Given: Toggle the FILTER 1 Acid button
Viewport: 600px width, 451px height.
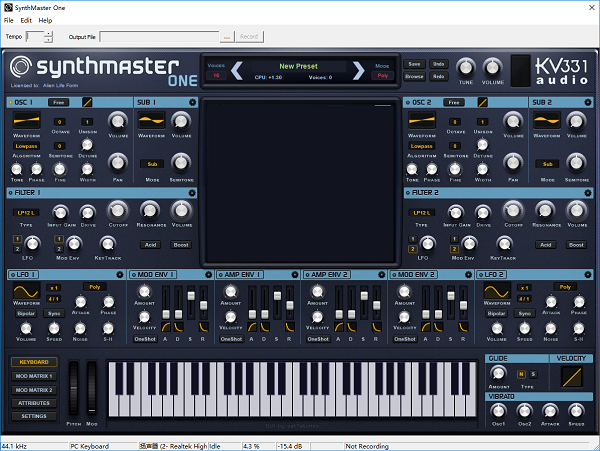Looking at the screenshot, I should [150, 245].
